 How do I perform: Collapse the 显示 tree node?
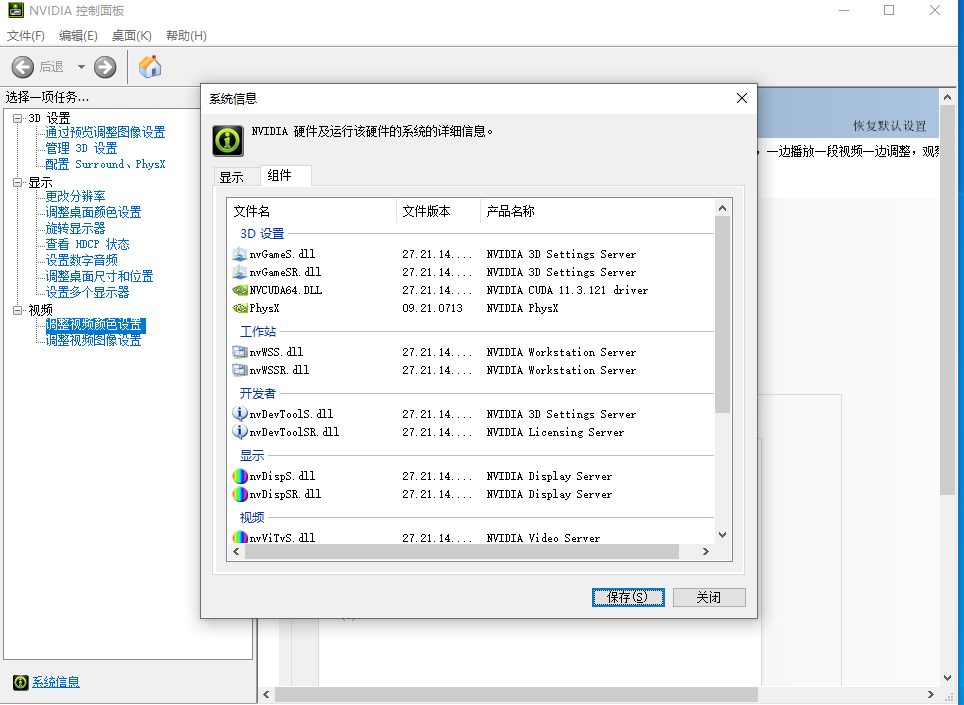coord(18,182)
